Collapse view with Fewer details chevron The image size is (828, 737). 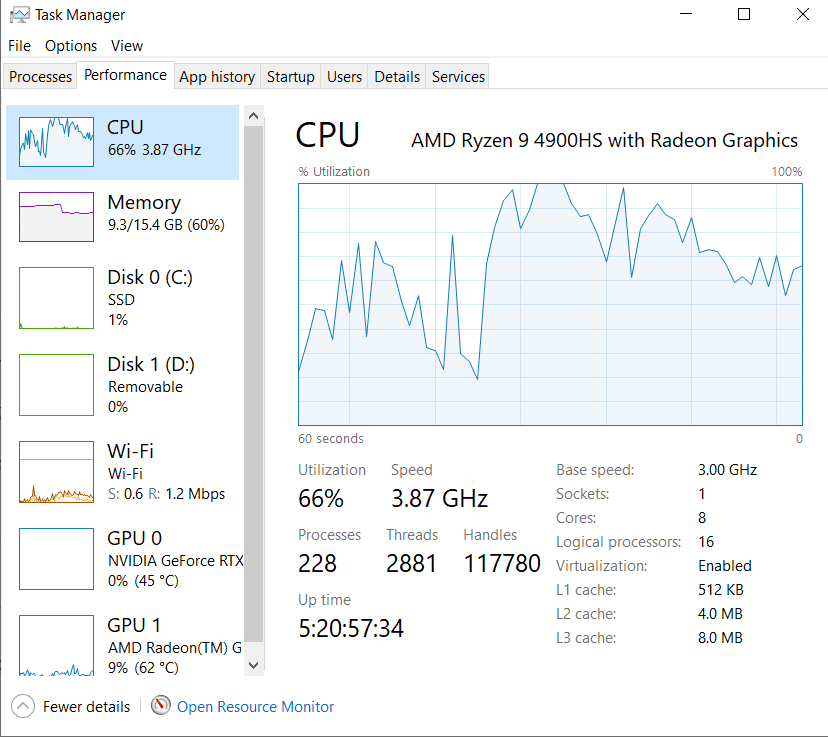pos(23,707)
